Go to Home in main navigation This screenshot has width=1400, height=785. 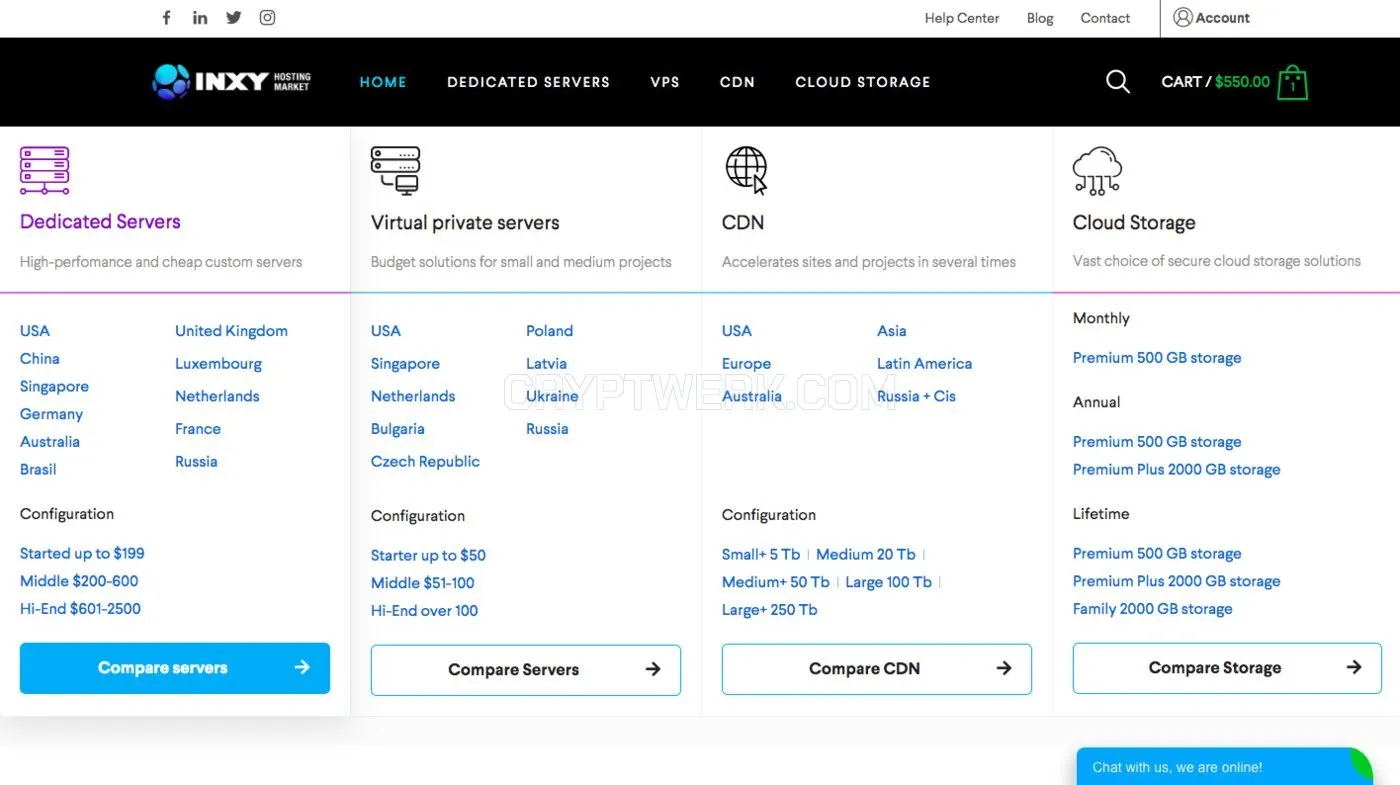click(383, 82)
